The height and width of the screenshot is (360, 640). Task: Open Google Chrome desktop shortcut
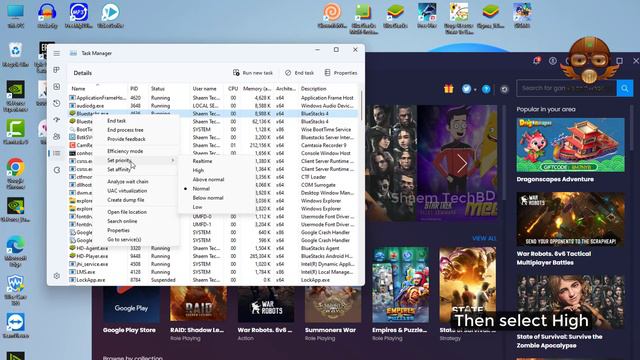(16, 173)
